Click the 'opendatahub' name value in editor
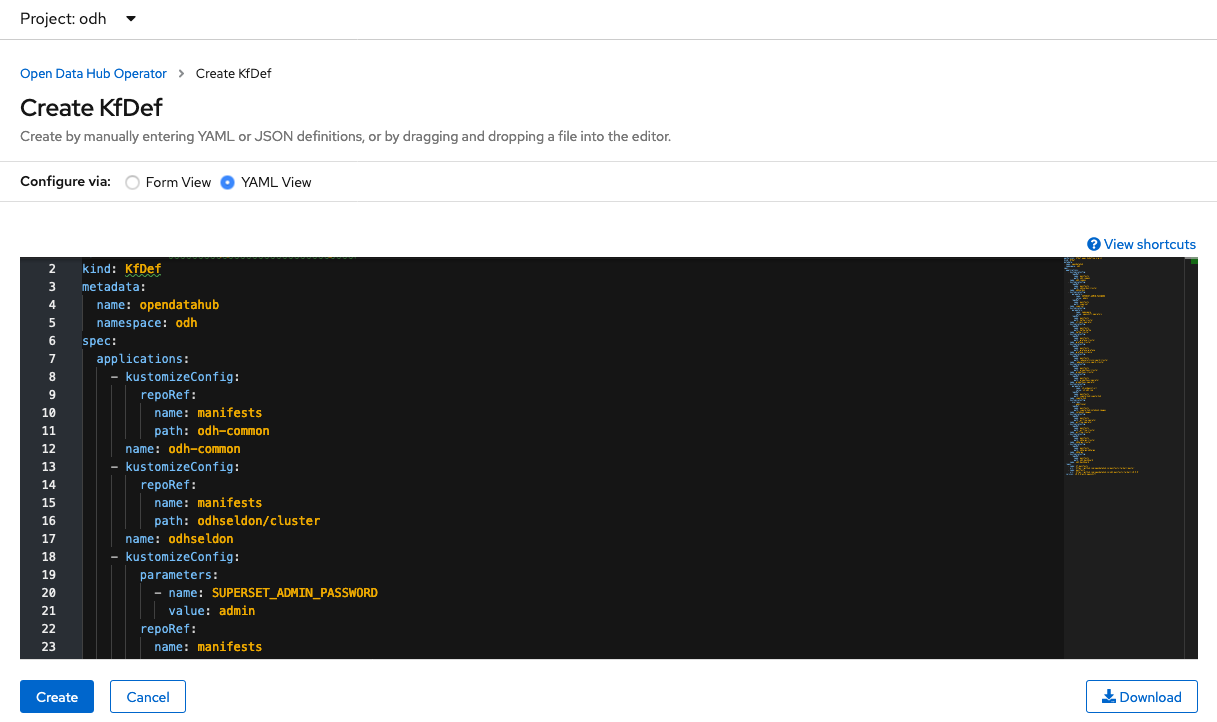Viewport: 1217px width, 722px height. pyautogui.click(x=179, y=305)
